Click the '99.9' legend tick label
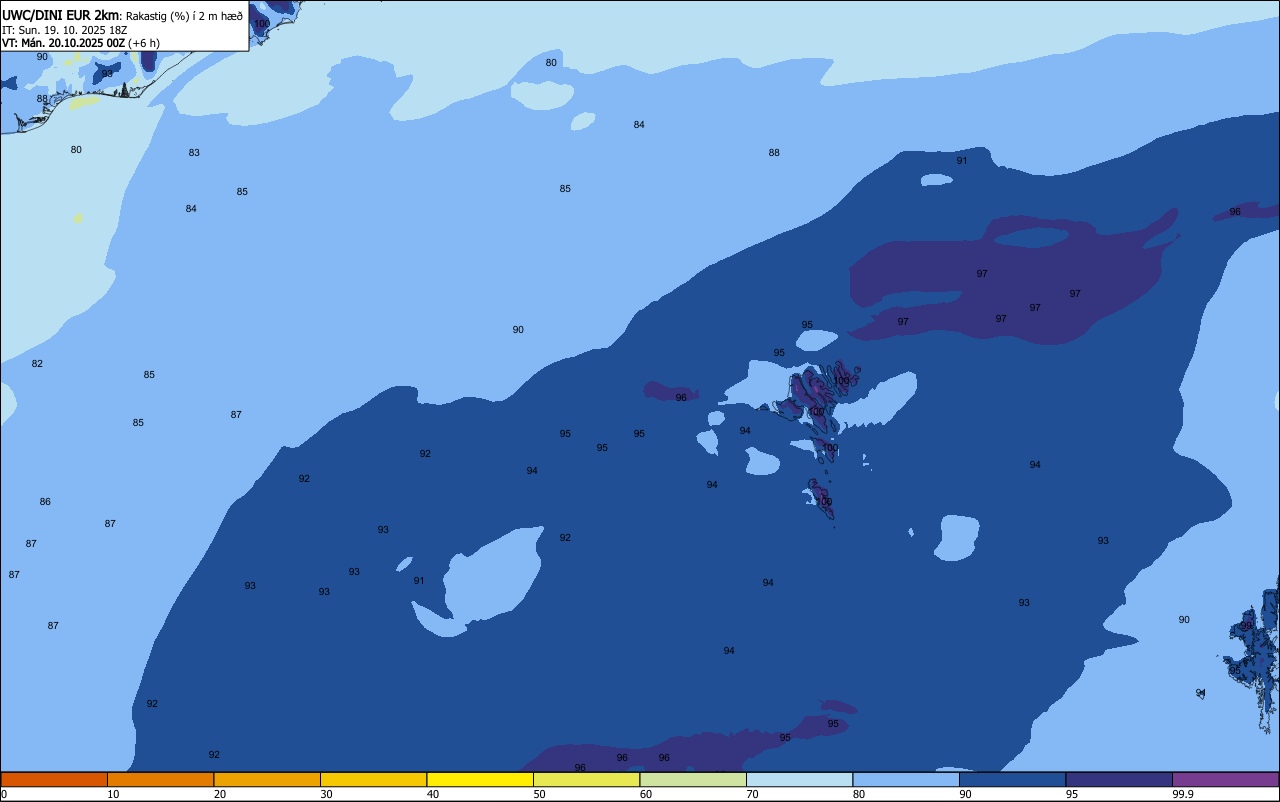 click(1183, 794)
